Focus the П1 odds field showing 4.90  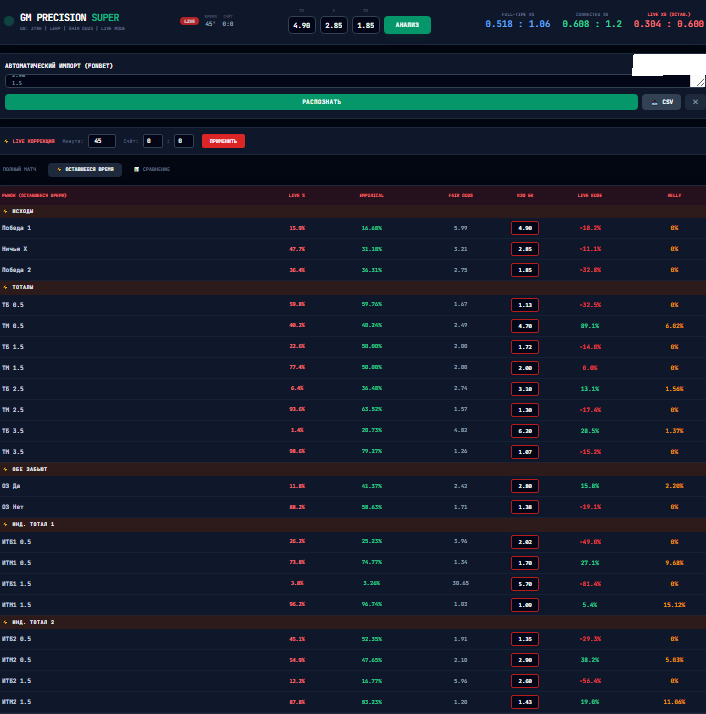302,25
